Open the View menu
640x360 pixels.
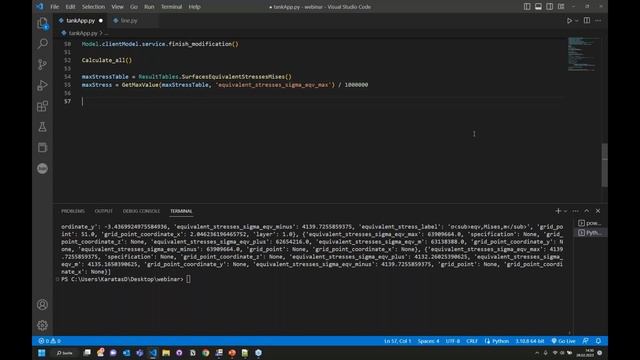117,7
